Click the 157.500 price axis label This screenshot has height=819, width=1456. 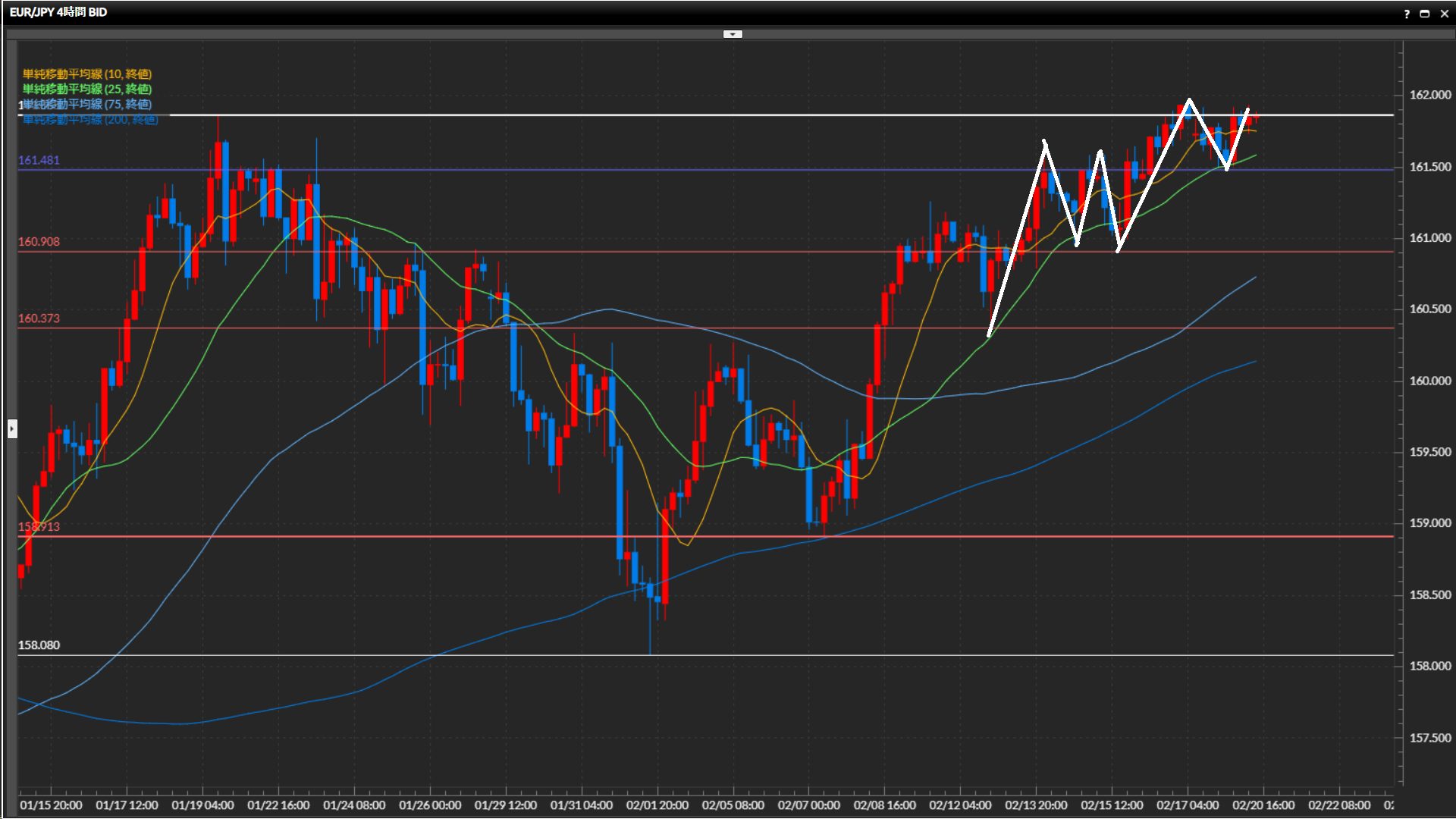point(1429,738)
